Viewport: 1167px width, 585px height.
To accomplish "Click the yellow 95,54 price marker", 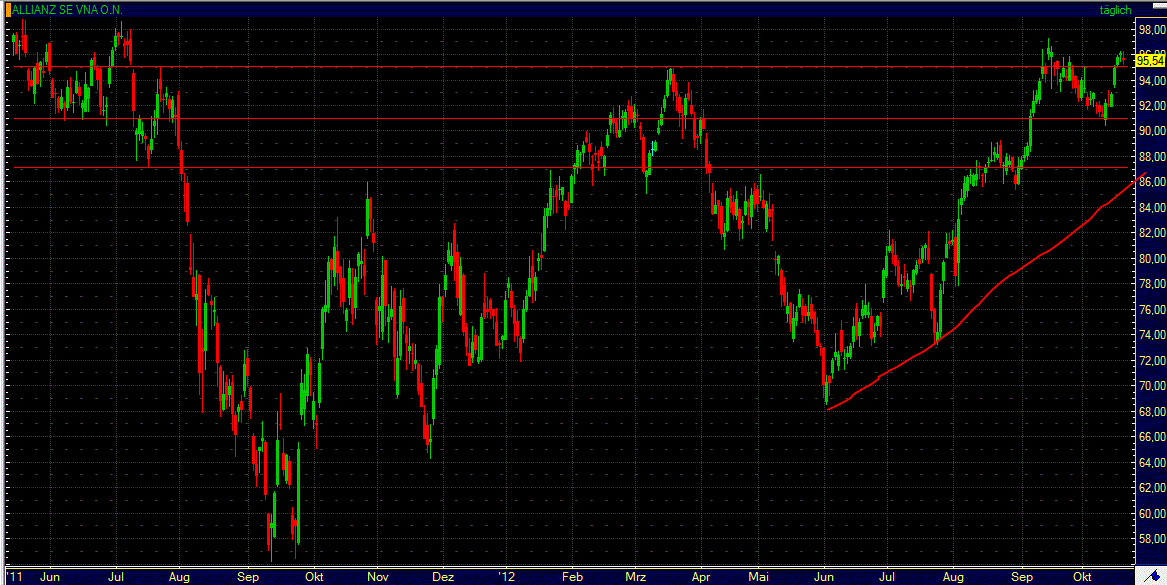I will tap(1149, 59).
